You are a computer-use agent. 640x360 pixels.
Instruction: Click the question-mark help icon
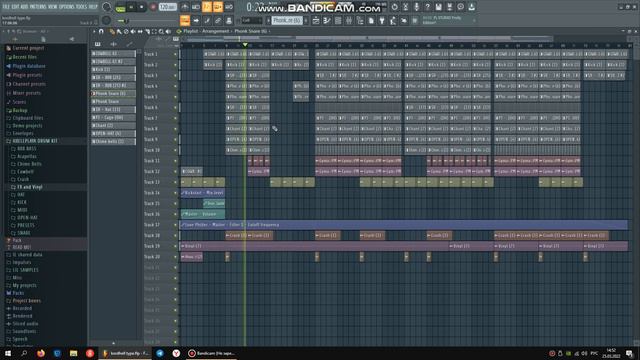[x=427, y=7]
